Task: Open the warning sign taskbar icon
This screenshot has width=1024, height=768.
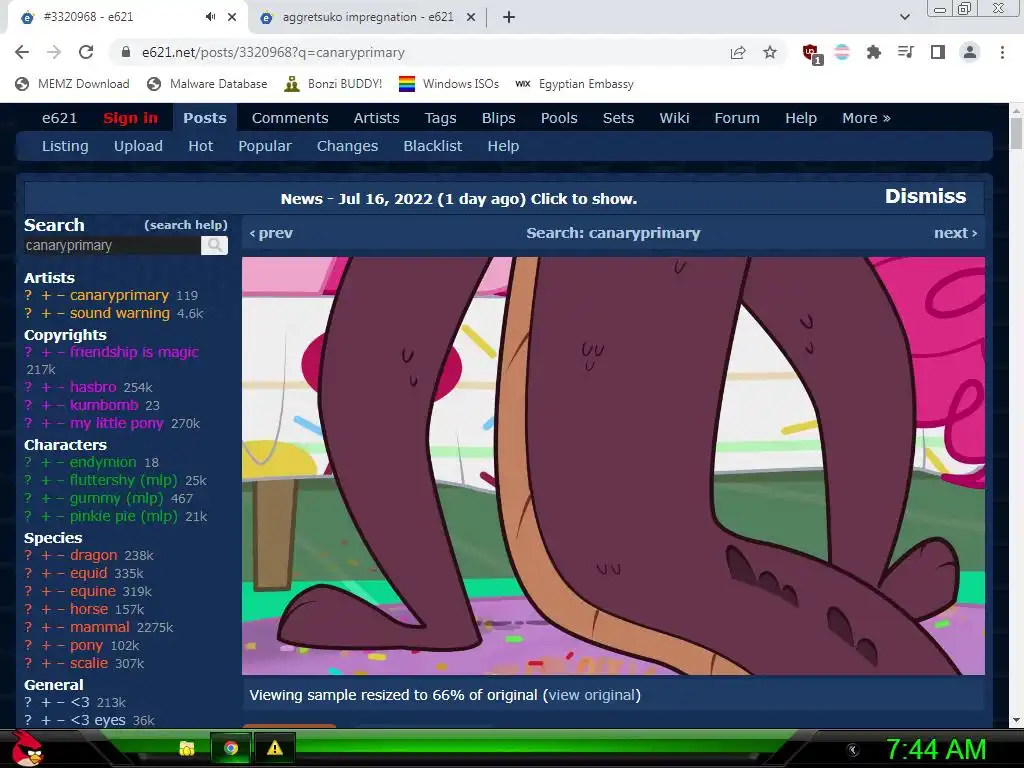Action: [x=275, y=748]
